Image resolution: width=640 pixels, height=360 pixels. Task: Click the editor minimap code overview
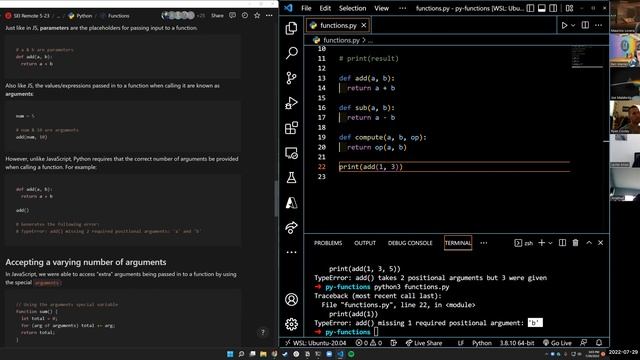(587, 57)
